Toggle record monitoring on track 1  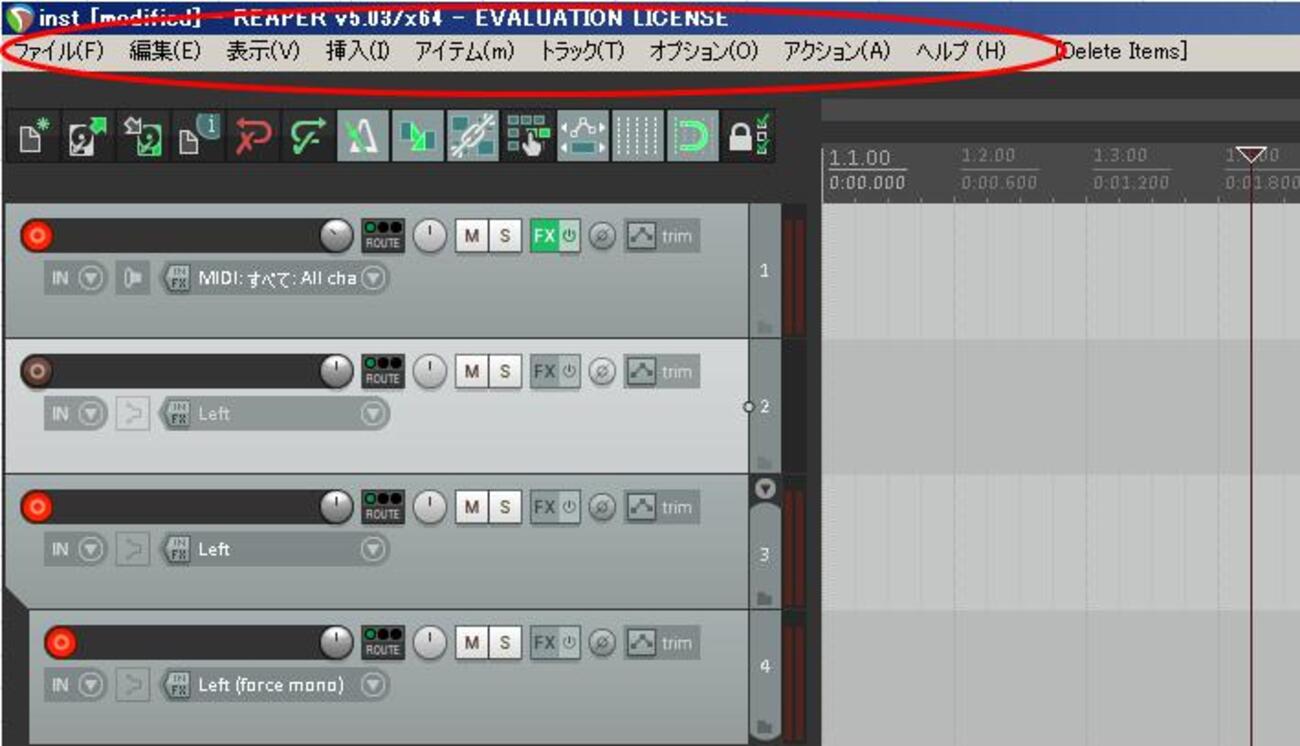[132, 279]
